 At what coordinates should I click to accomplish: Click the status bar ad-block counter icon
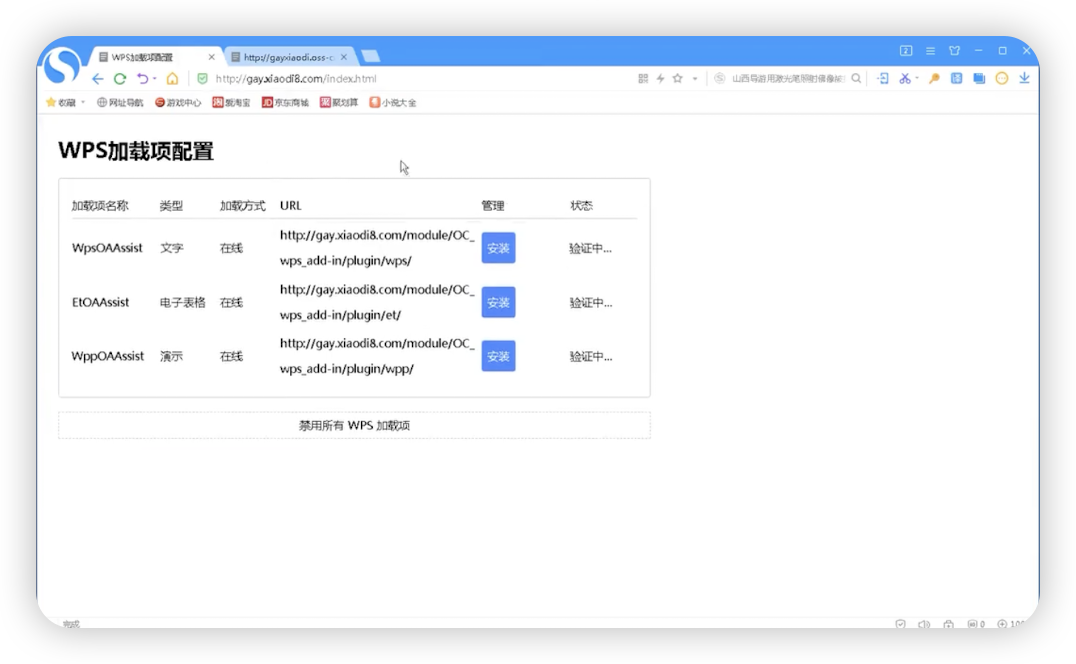click(x=976, y=624)
